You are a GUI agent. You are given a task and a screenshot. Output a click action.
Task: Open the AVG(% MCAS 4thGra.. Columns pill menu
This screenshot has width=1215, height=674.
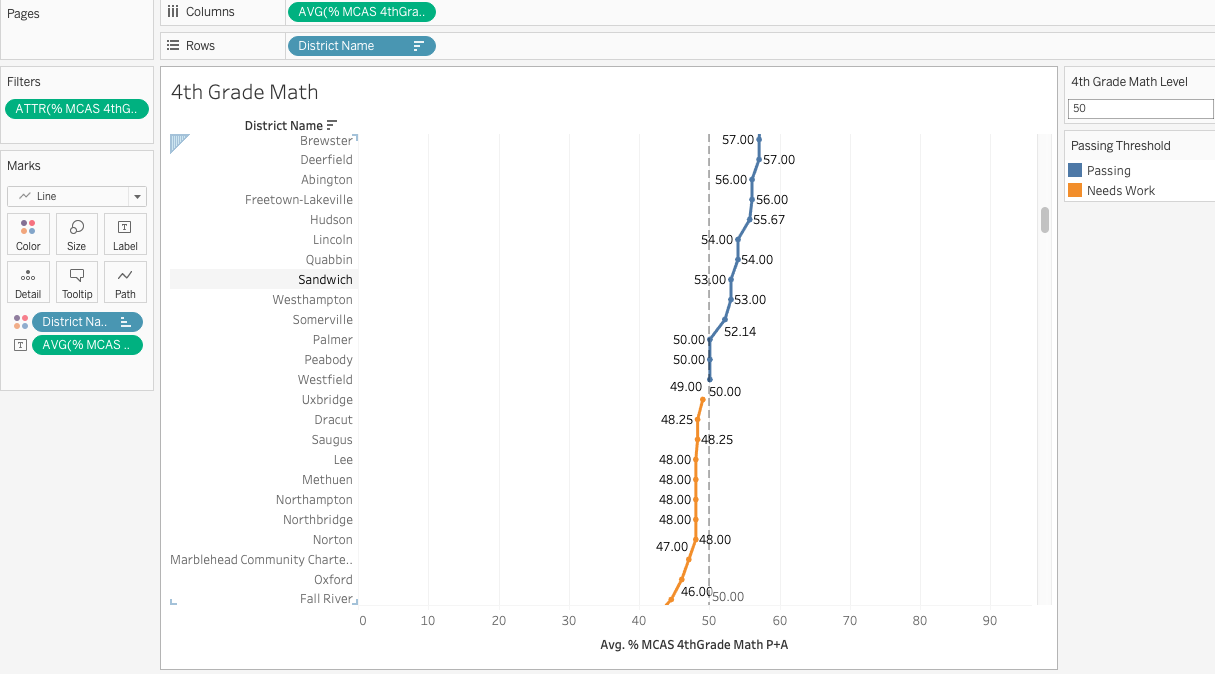361,12
